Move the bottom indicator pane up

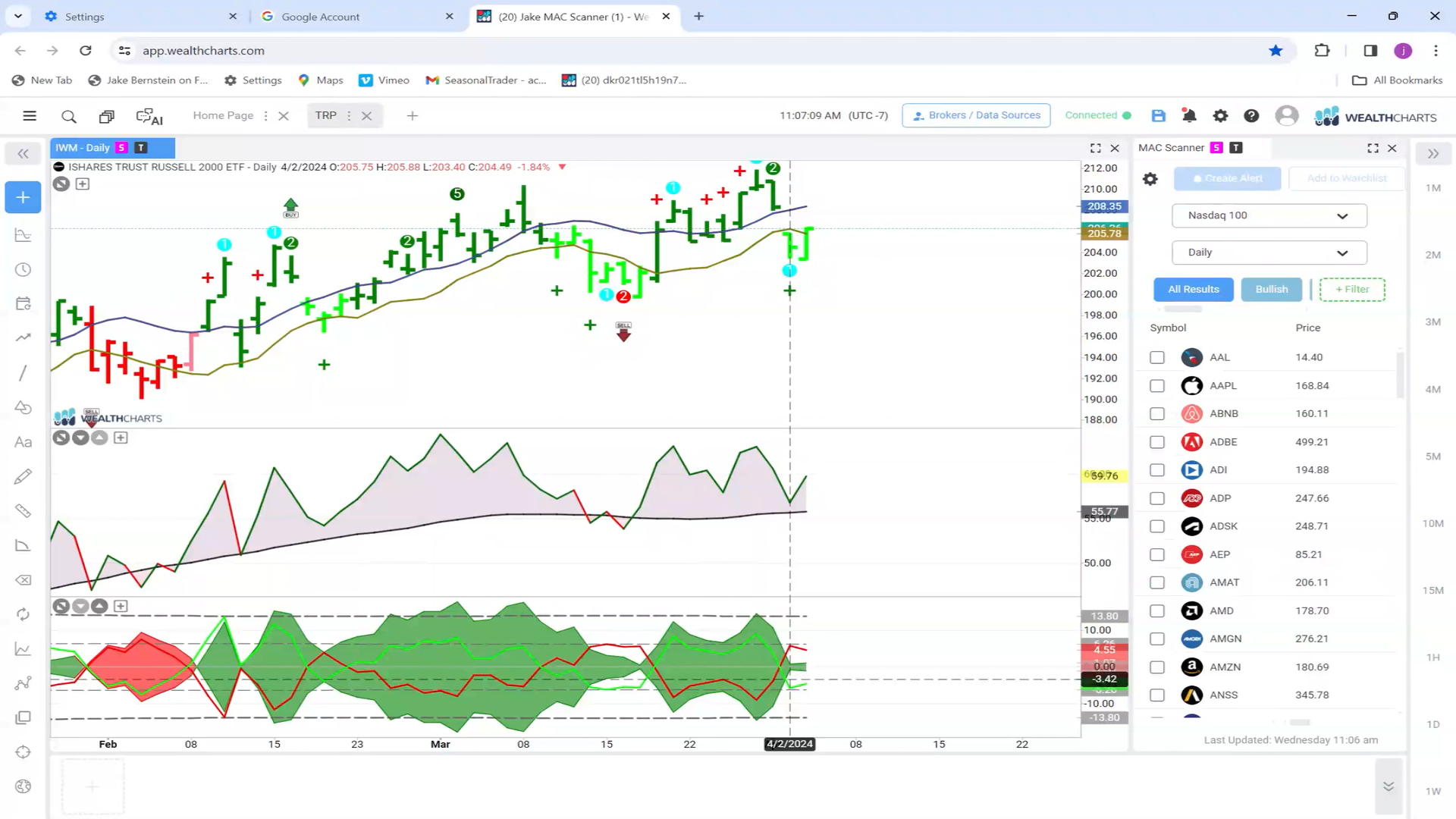[x=99, y=606]
